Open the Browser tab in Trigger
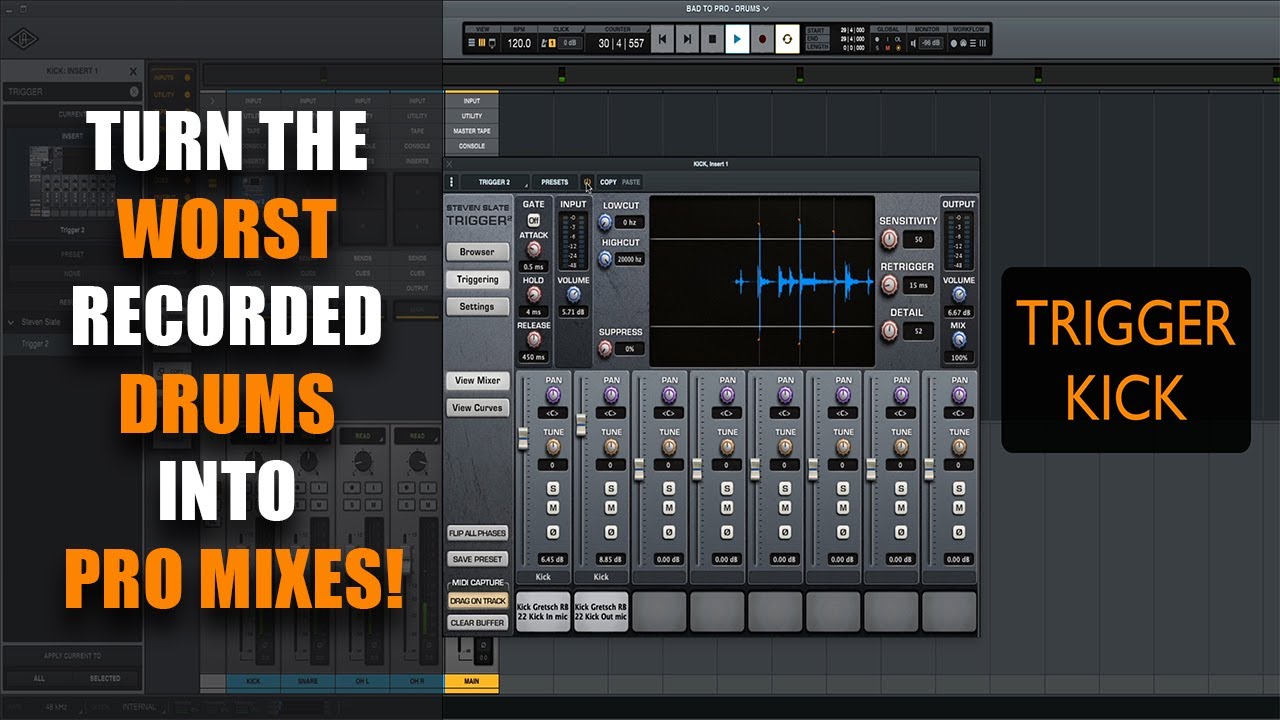This screenshot has width=1280, height=720. point(477,252)
